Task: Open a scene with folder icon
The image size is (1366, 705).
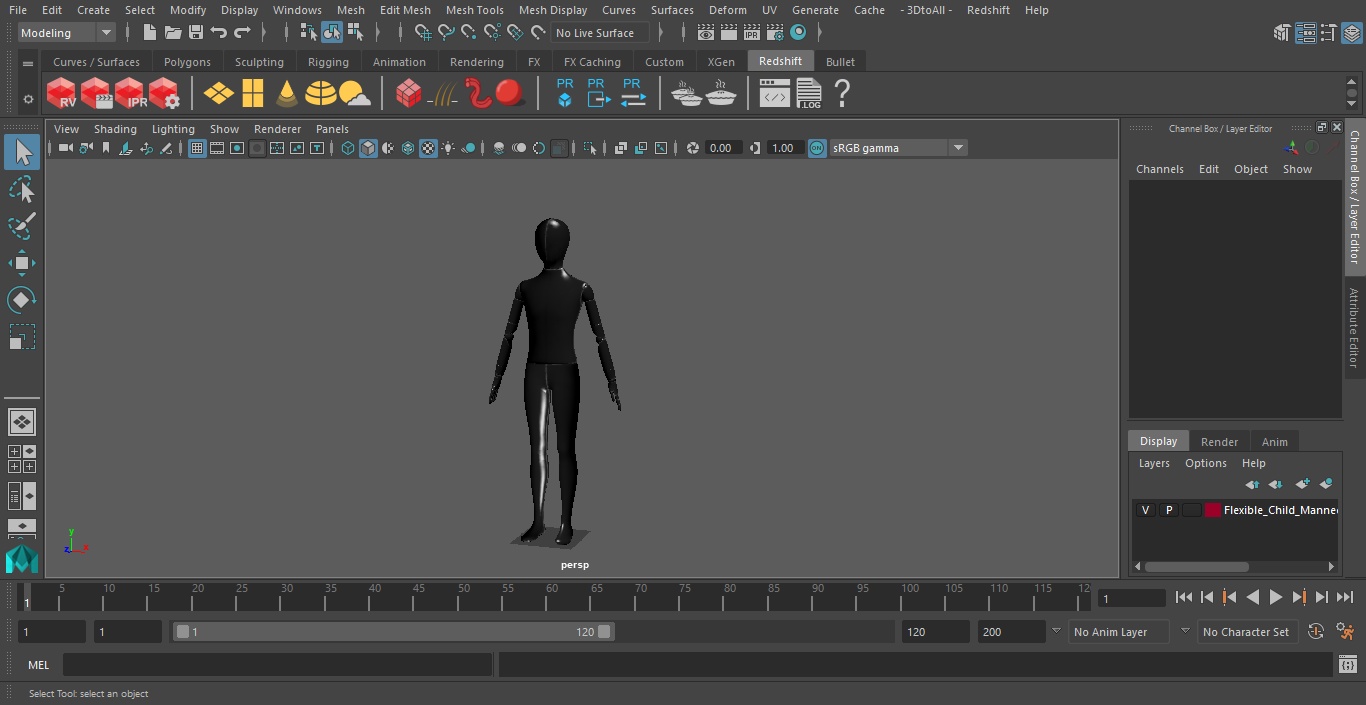Action: tap(172, 33)
